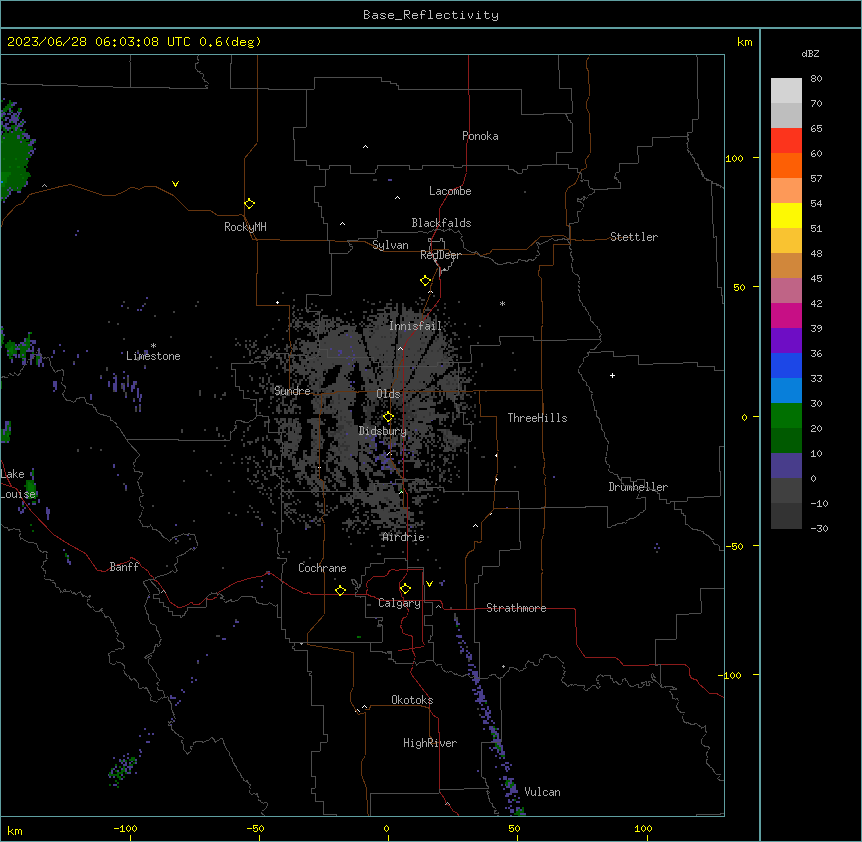This screenshot has width=862, height=842.
Task: Click the Limestone label on the map
Action: click(x=153, y=356)
